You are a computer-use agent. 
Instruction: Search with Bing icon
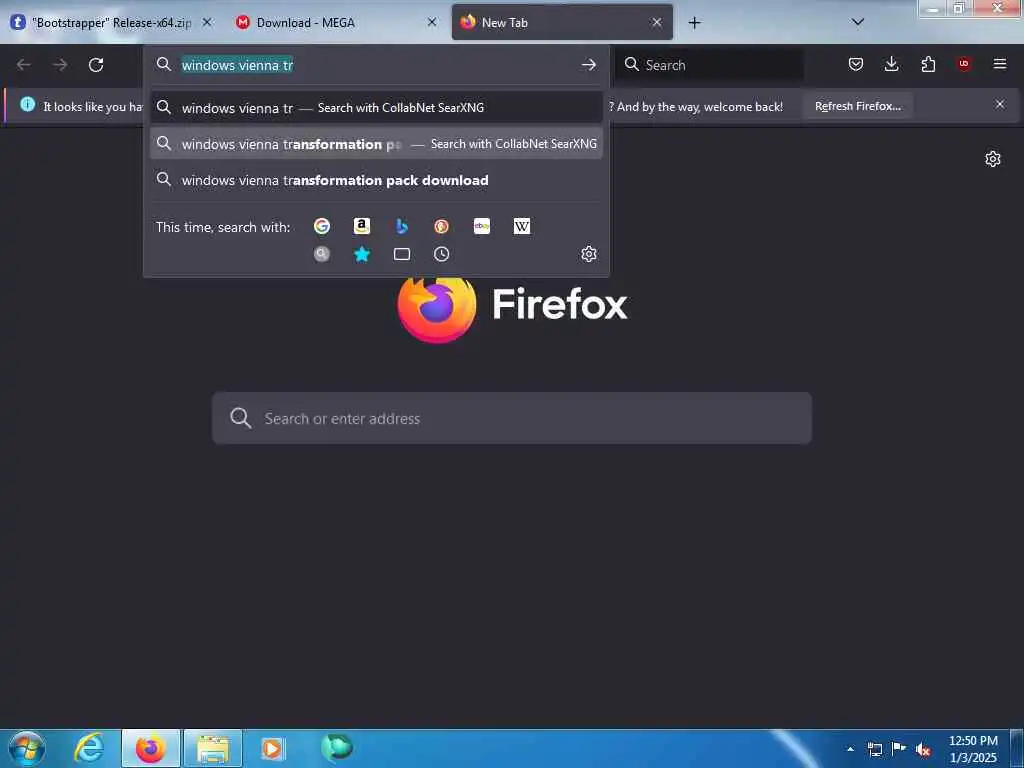402,226
